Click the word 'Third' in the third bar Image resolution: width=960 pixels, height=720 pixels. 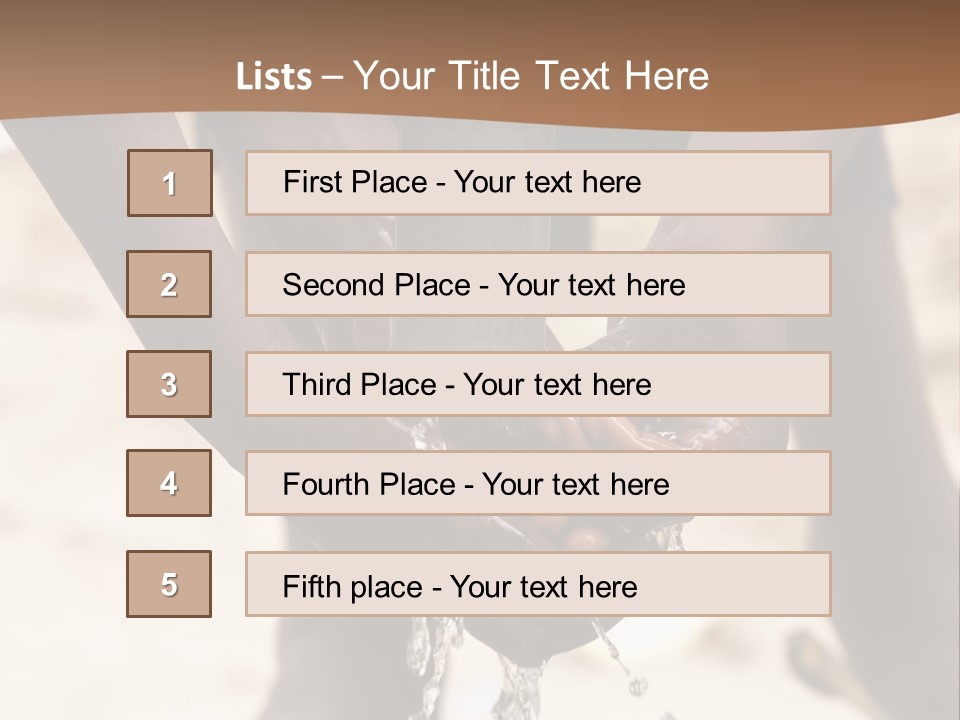click(316, 384)
